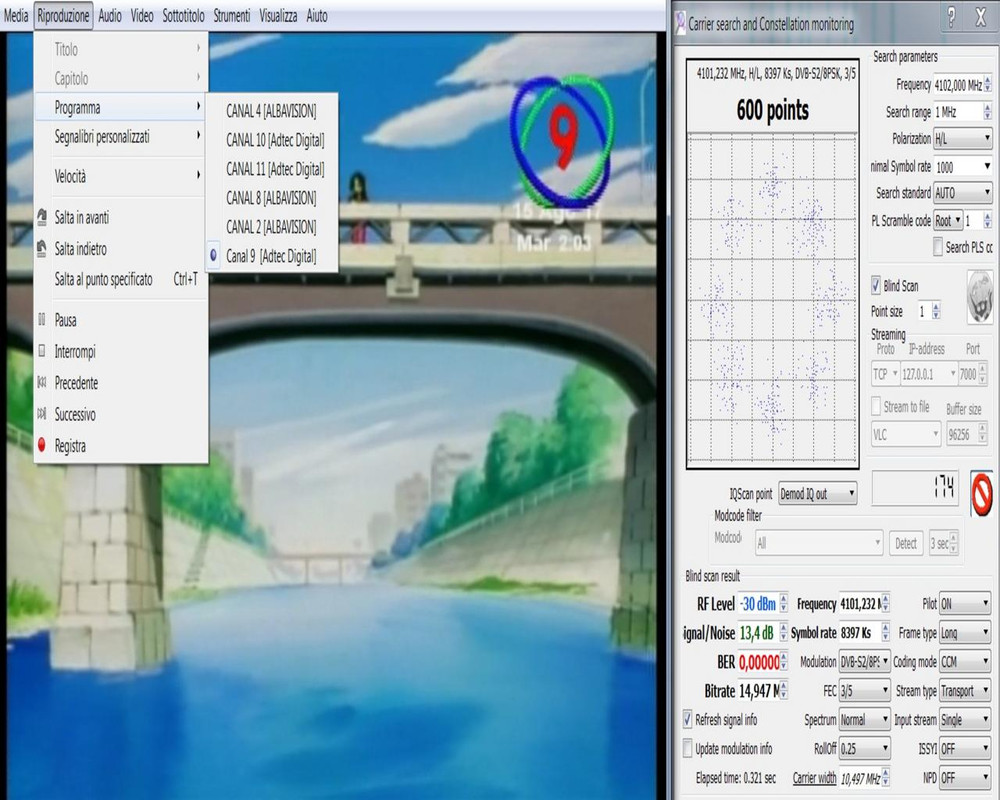Click the Salta in avanti jump-forward icon

(x=42, y=217)
